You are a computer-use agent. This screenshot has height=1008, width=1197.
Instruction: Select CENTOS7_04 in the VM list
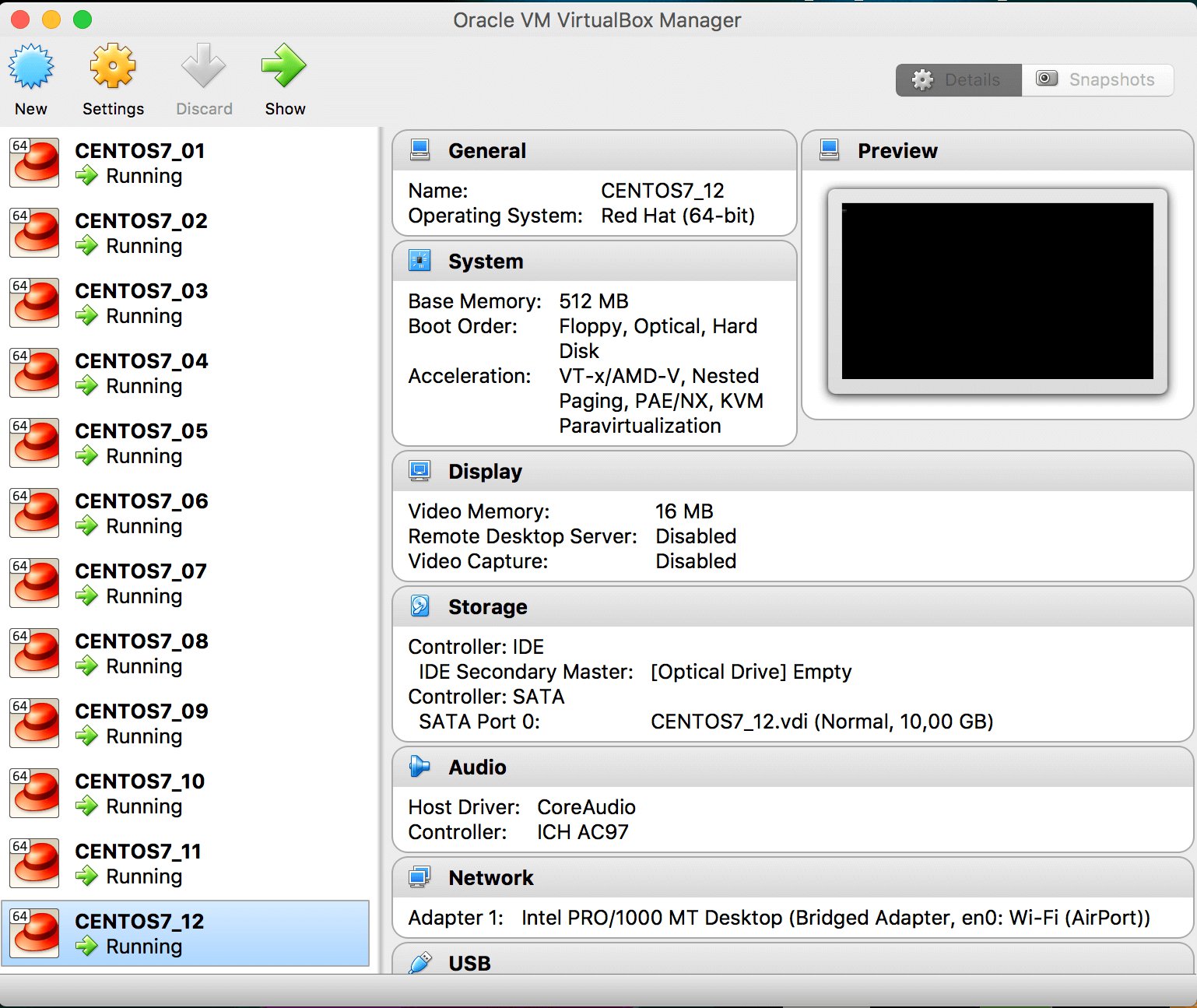185,373
